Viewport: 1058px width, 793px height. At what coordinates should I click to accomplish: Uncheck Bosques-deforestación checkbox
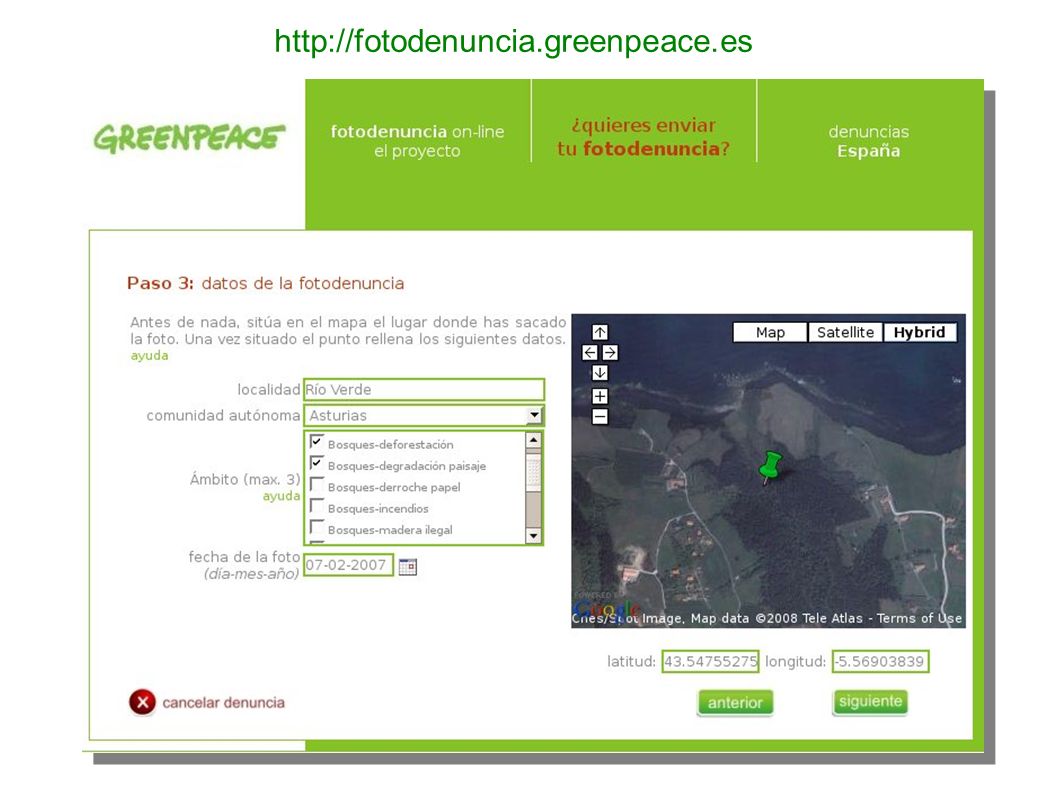pyautogui.click(x=316, y=443)
